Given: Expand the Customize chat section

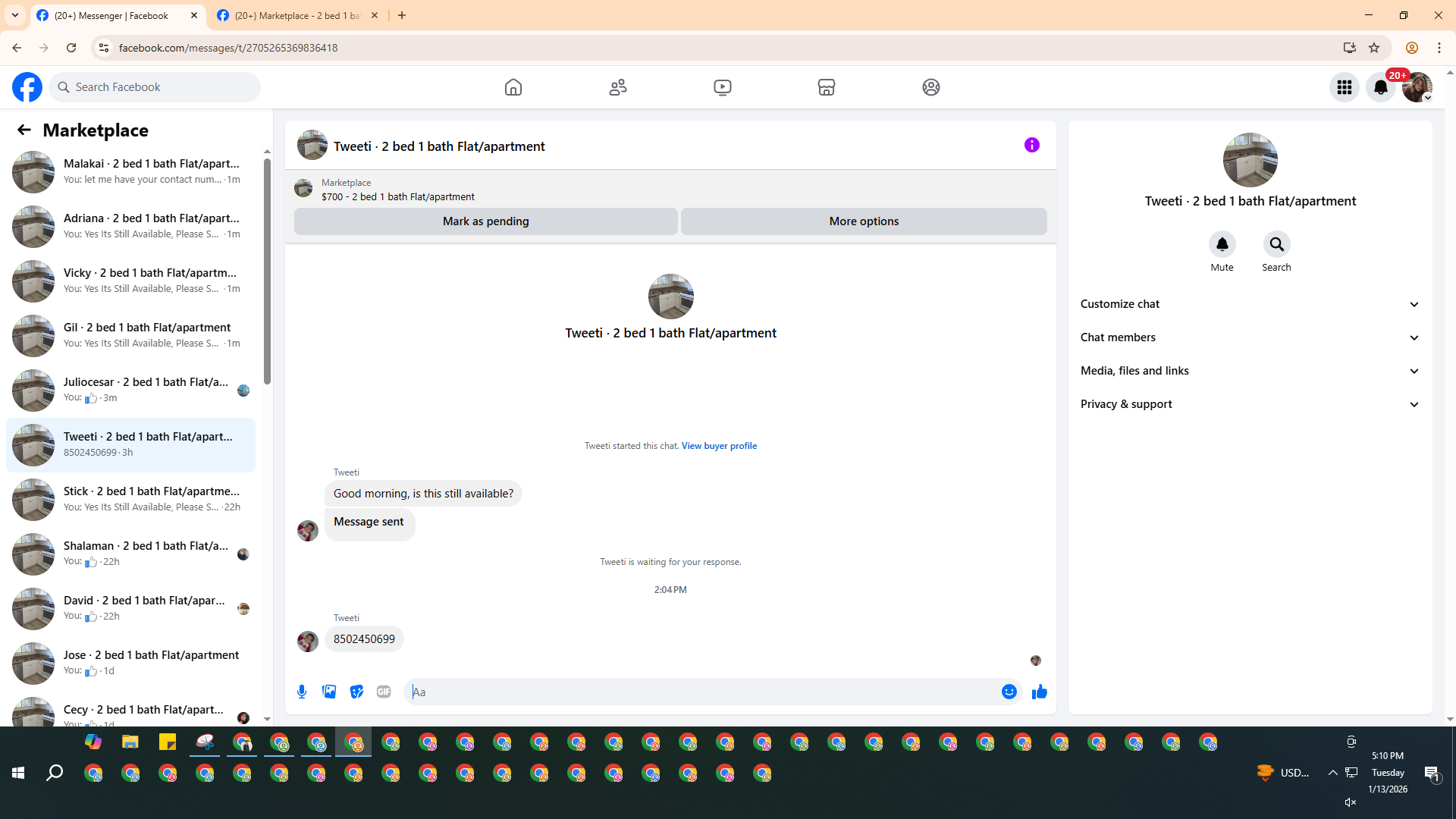Looking at the screenshot, I should (1250, 304).
